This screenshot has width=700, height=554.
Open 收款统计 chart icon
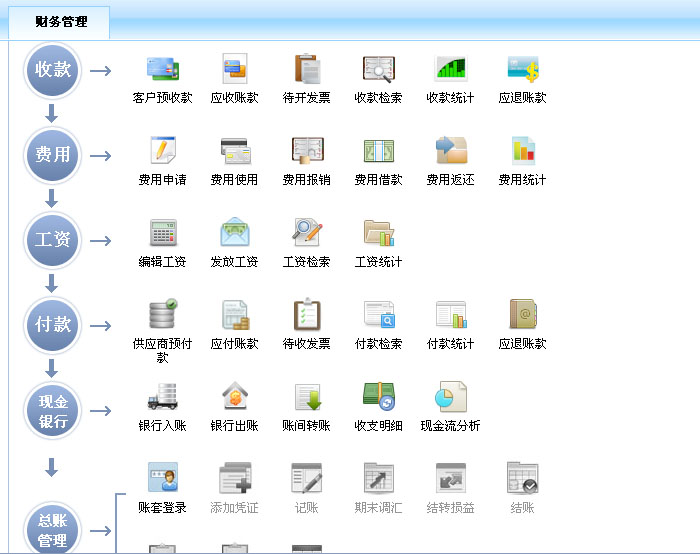point(450,70)
